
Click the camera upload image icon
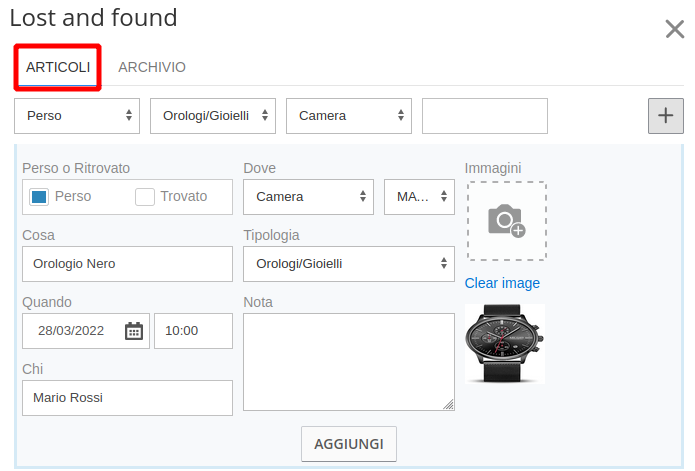(x=506, y=221)
